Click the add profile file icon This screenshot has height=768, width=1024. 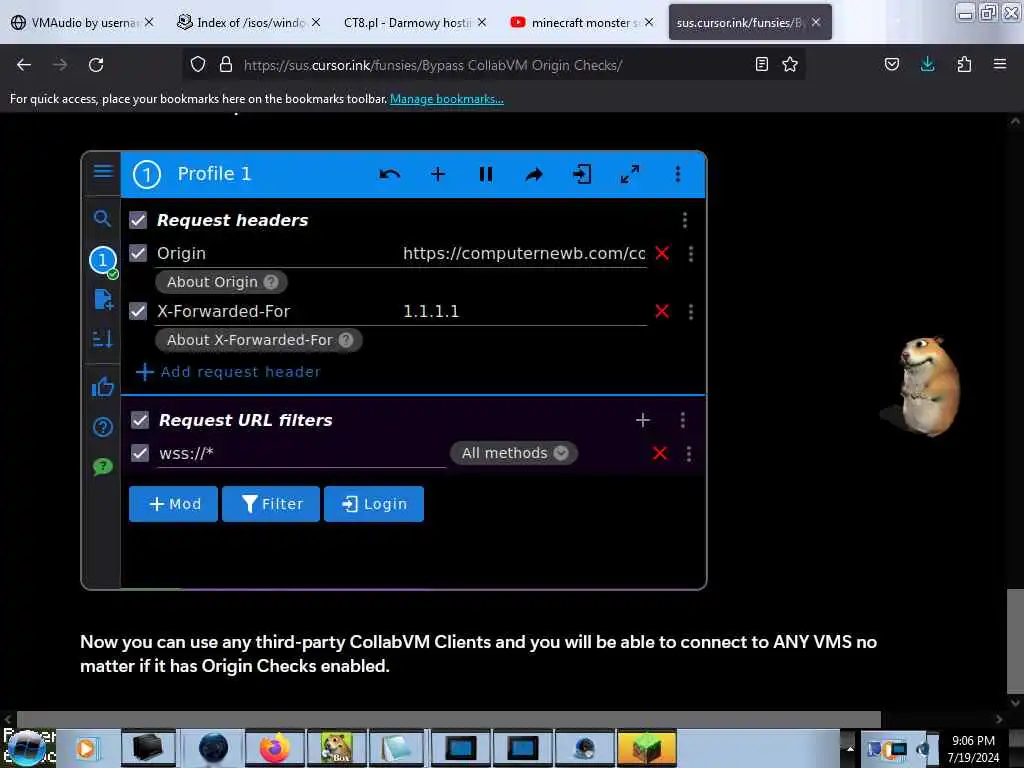tap(103, 299)
